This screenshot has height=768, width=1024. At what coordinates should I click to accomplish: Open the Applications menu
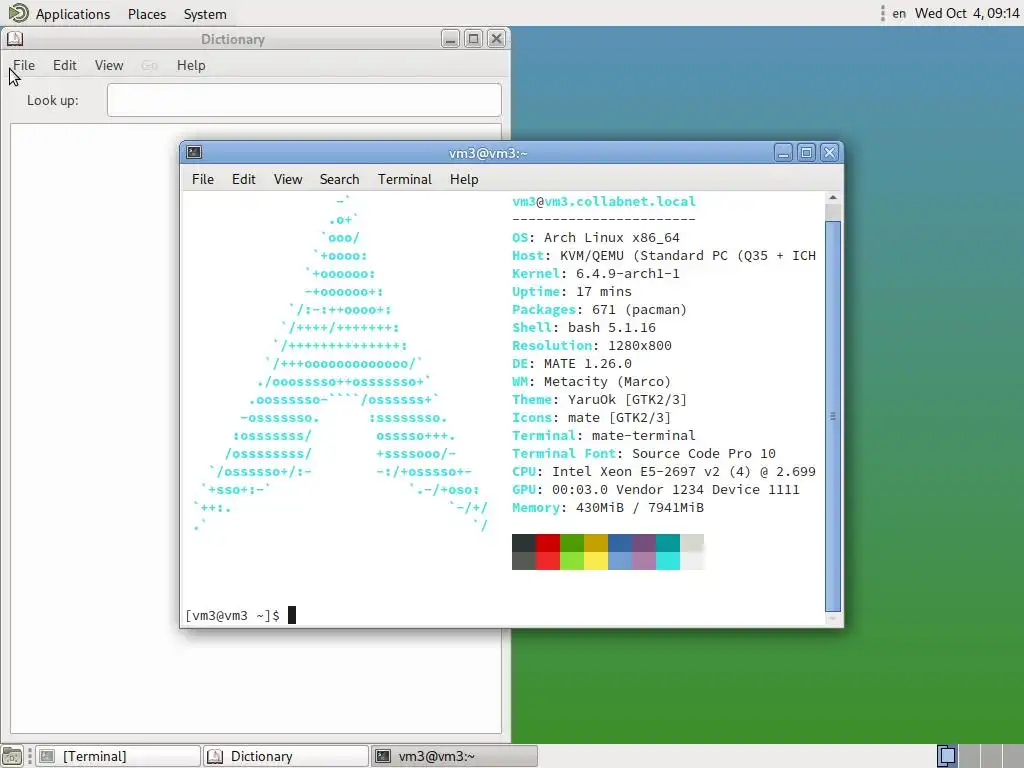pos(72,14)
